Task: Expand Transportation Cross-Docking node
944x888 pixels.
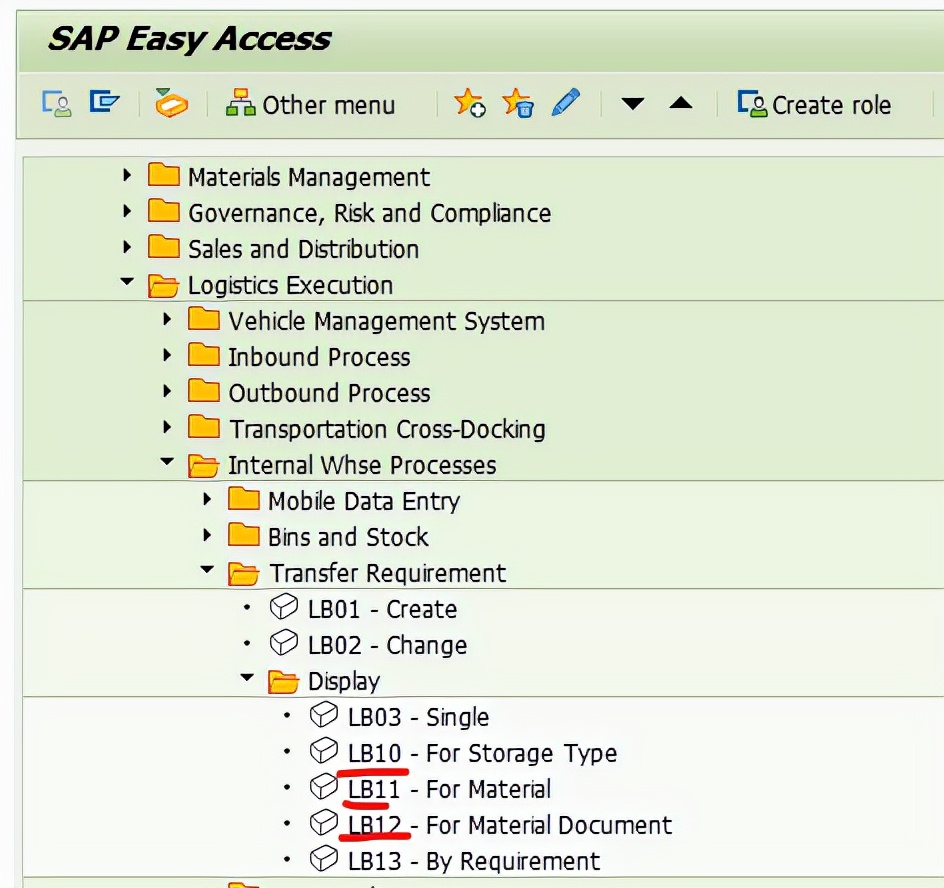Action: tap(167, 427)
